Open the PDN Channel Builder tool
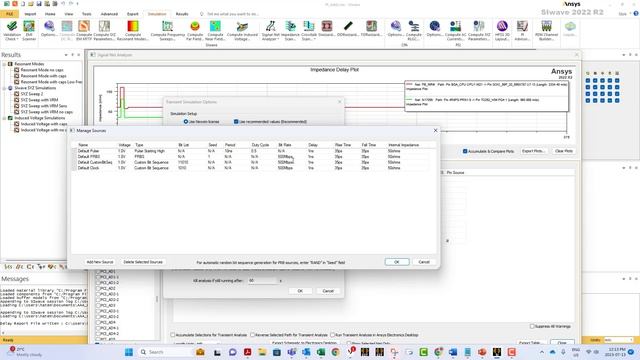640x360 pixels. [x=547, y=30]
